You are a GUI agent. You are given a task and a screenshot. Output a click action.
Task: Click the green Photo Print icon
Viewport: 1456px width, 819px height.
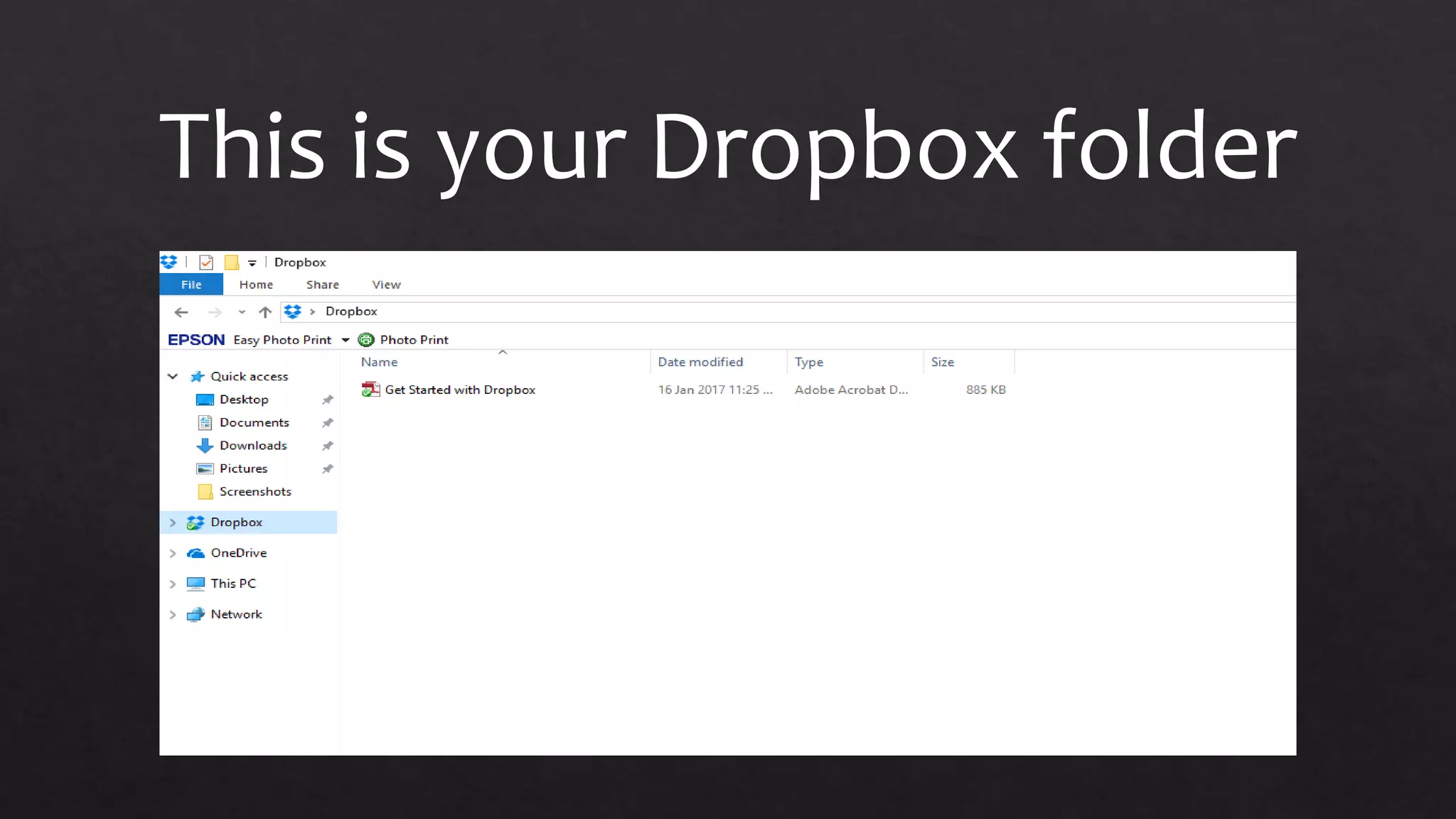(366, 340)
